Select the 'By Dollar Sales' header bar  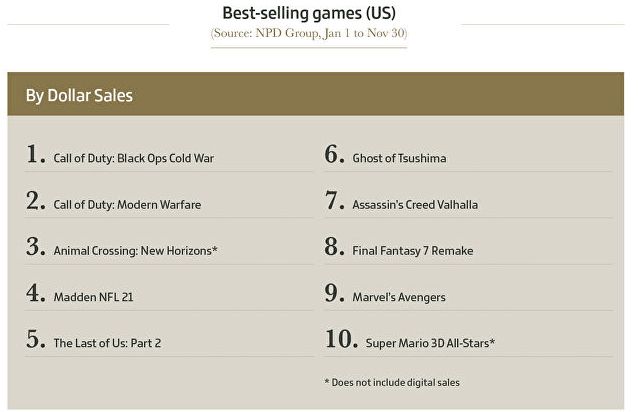pyautogui.click(x=315, y=95)
